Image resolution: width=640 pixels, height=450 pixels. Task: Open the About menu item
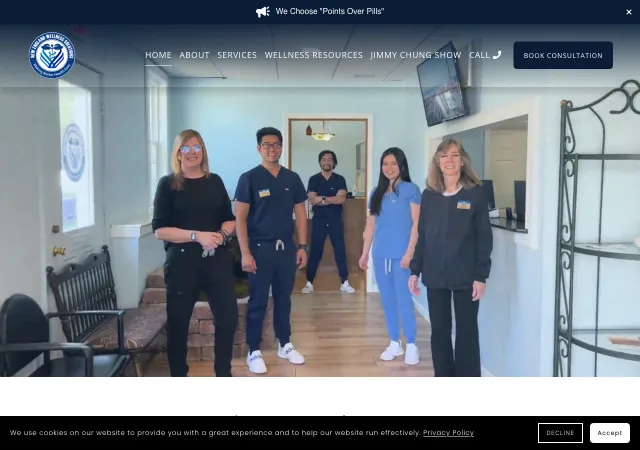click(194, 55)
